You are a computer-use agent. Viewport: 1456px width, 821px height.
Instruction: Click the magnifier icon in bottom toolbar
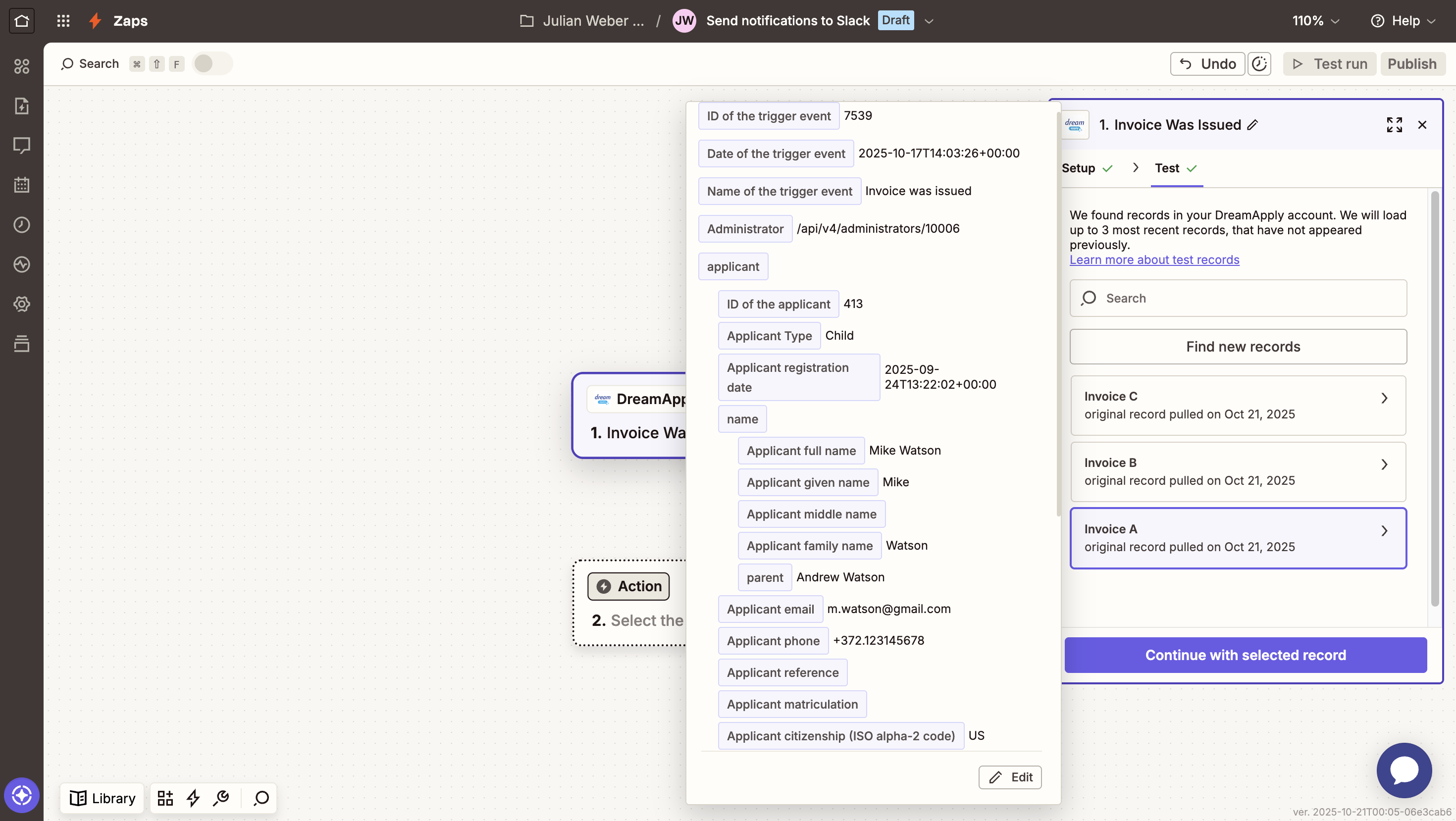(x=261, y=798)
